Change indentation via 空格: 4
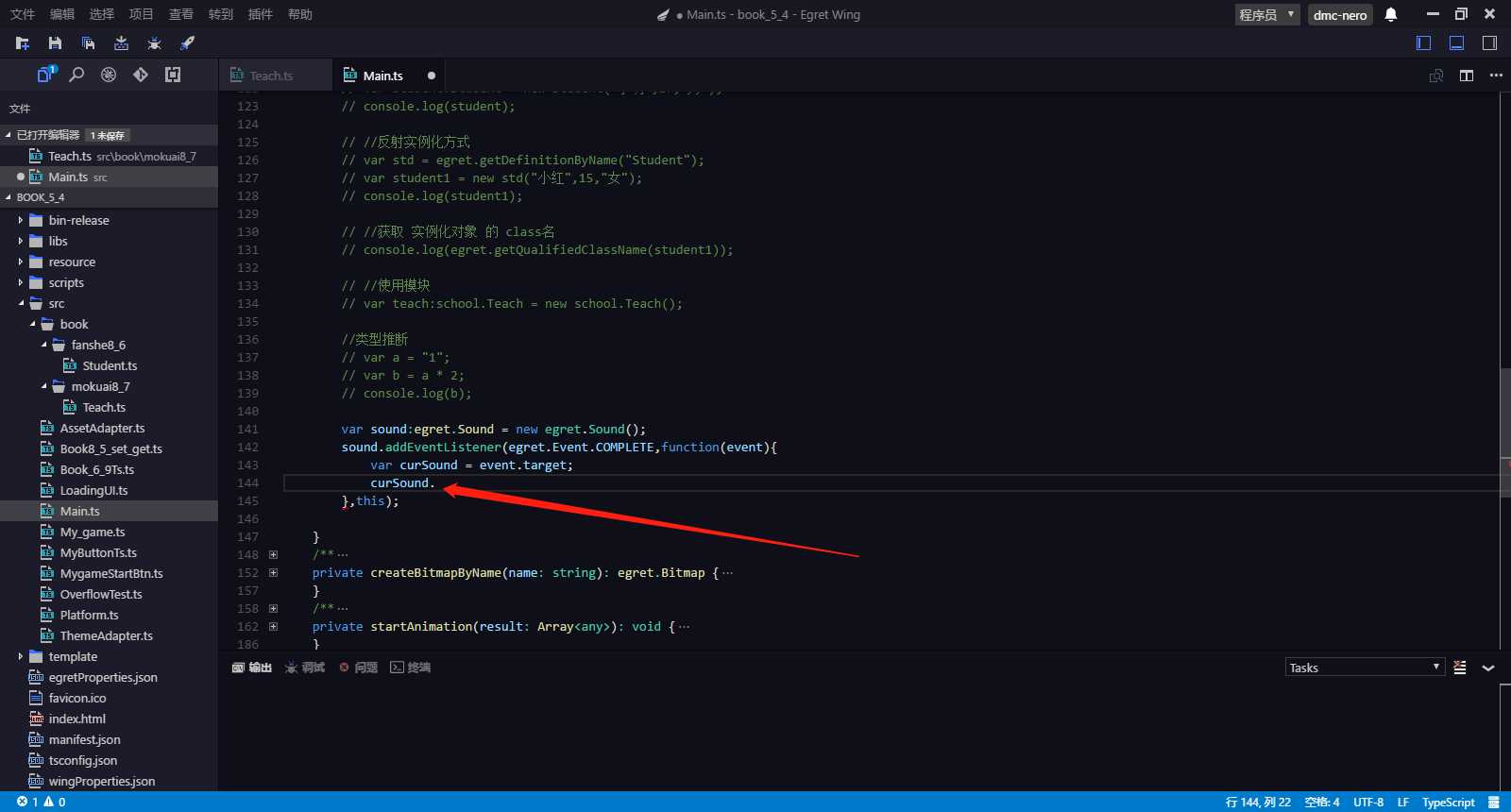This screenshot has height=812, width=1511. [x=1322, y=802]
